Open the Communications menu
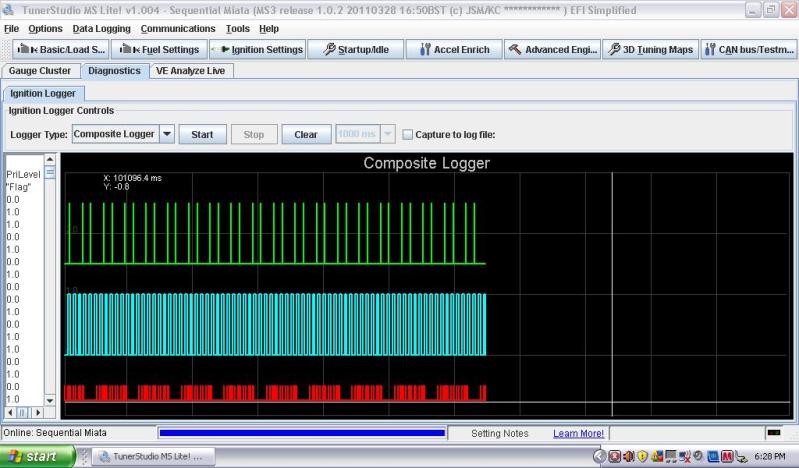 [x=177, y=28]
